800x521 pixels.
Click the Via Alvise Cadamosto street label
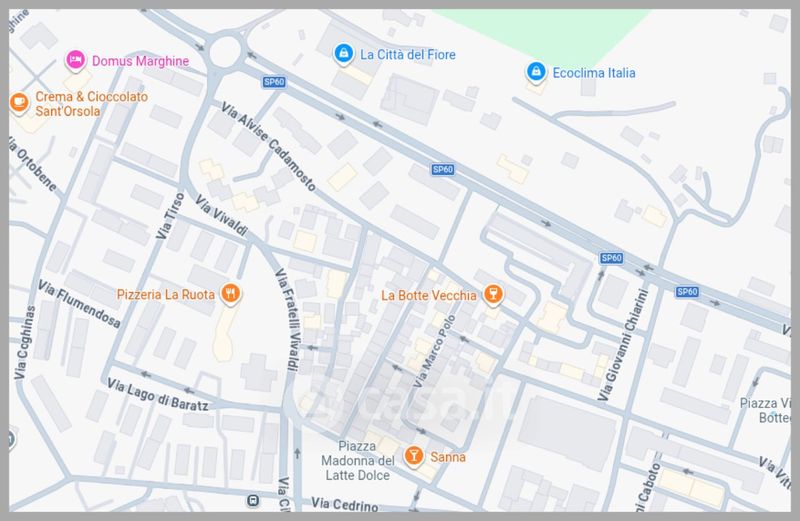[268, 146]
